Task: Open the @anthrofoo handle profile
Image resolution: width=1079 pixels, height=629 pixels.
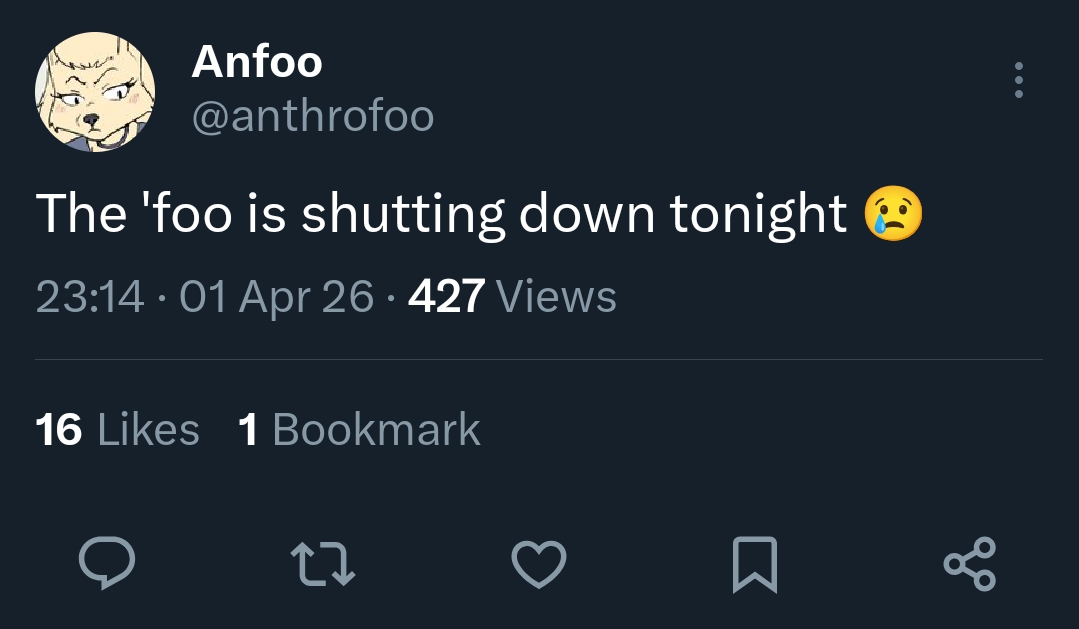Action: [312, 117]
